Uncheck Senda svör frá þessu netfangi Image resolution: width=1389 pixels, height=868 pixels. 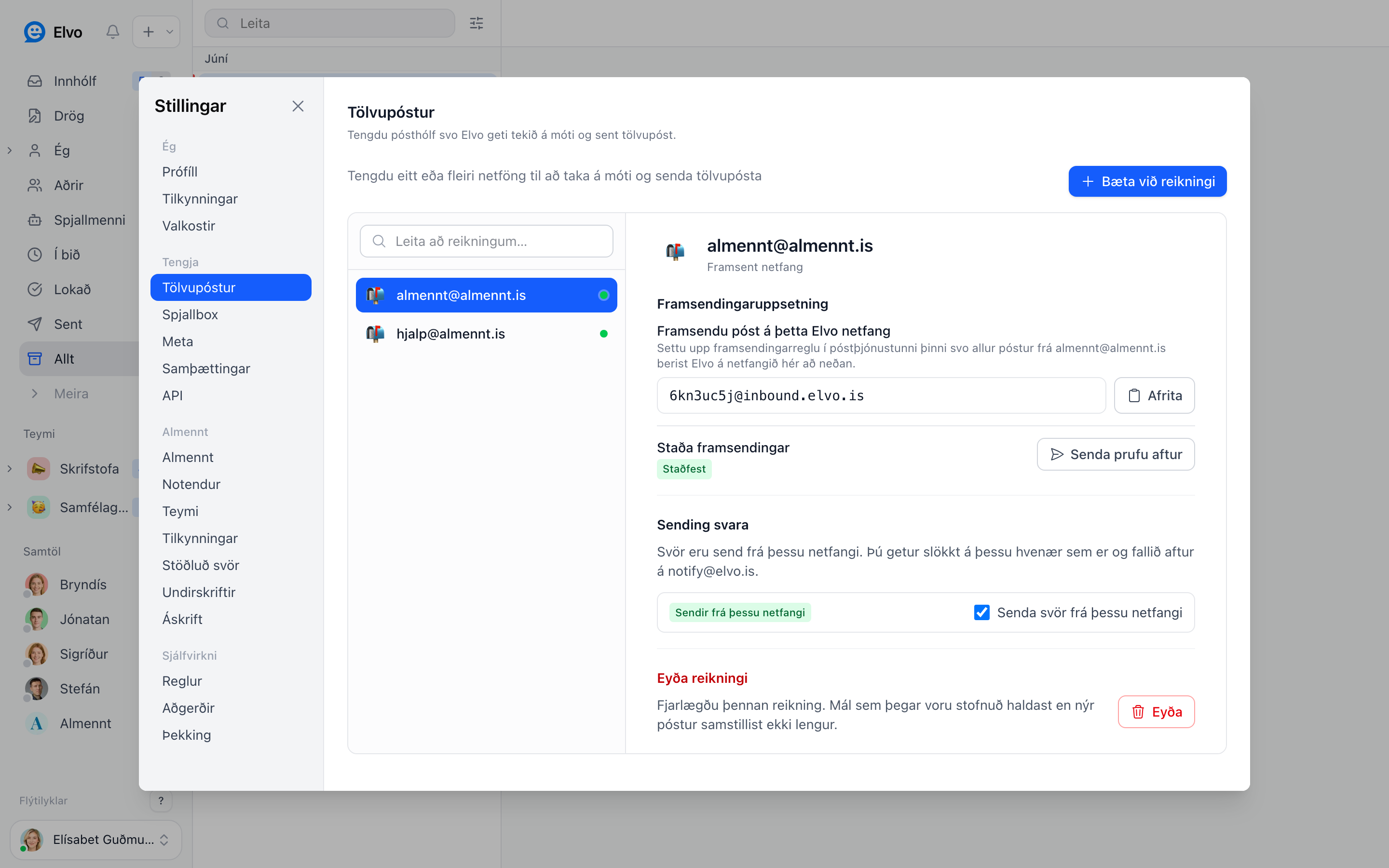pyautogui.click(x=981, y=612)
